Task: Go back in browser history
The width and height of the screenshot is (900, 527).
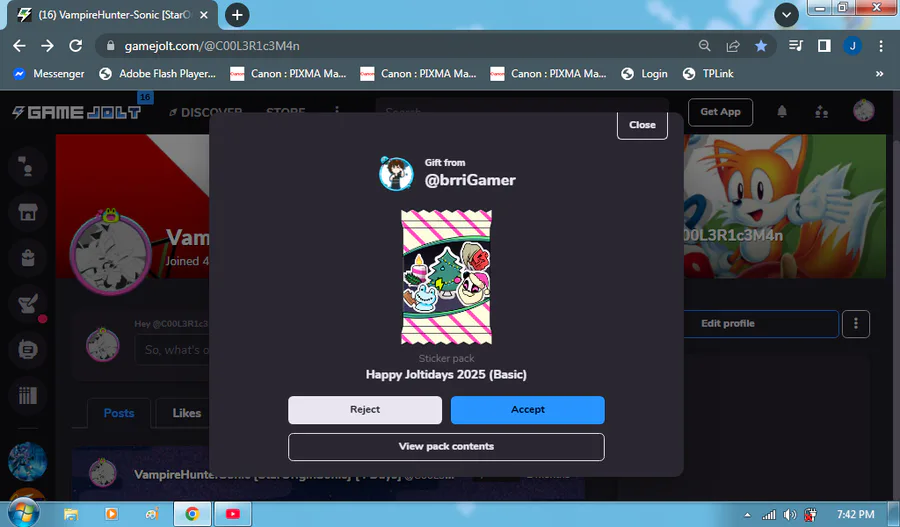Action: click(20, 46)
